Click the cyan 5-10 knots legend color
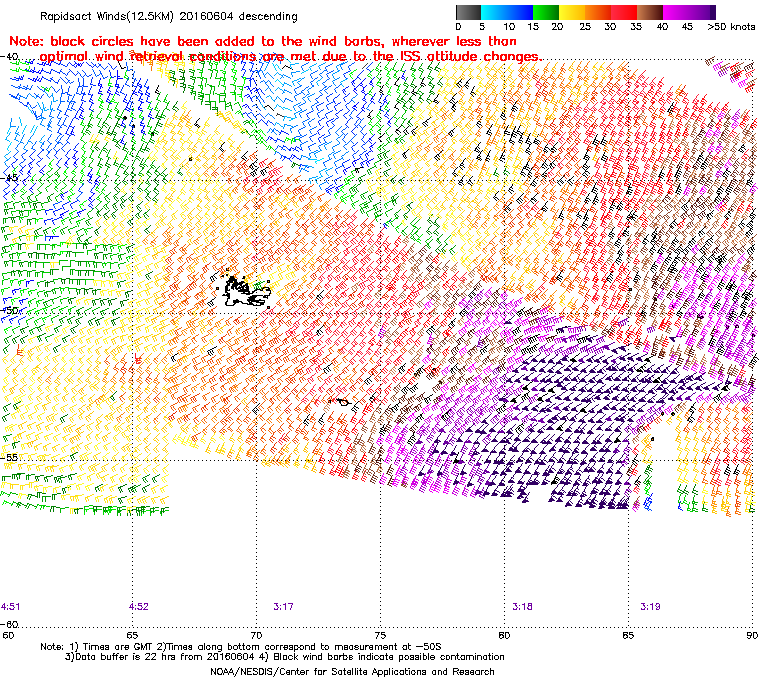This screenshot has width=760, height=688. tap(494, 12)
